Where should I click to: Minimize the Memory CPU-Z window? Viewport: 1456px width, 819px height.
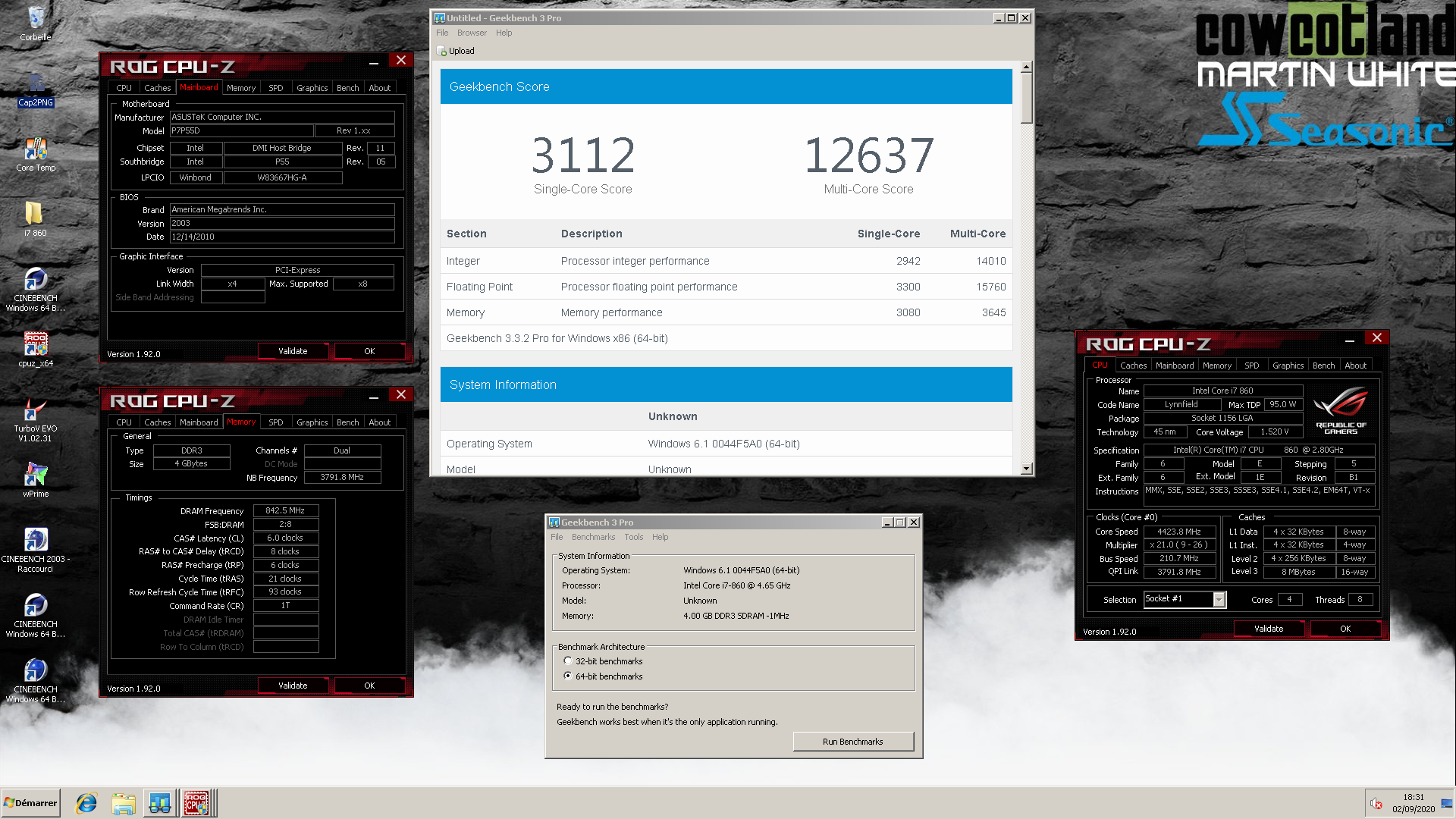374,397
